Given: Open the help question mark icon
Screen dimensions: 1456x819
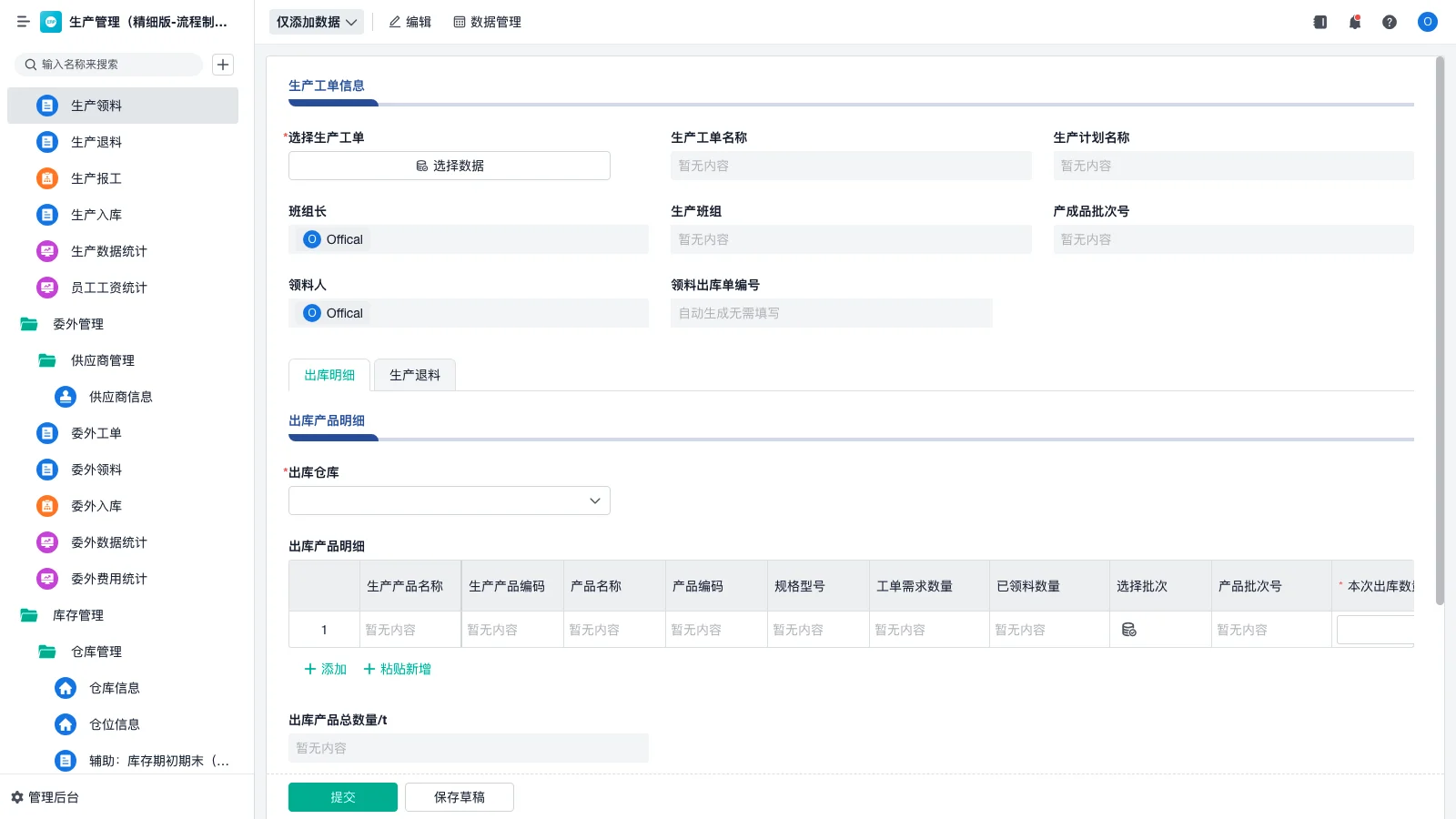Looking at the screenshot, I should click(x=1390, y=22).
